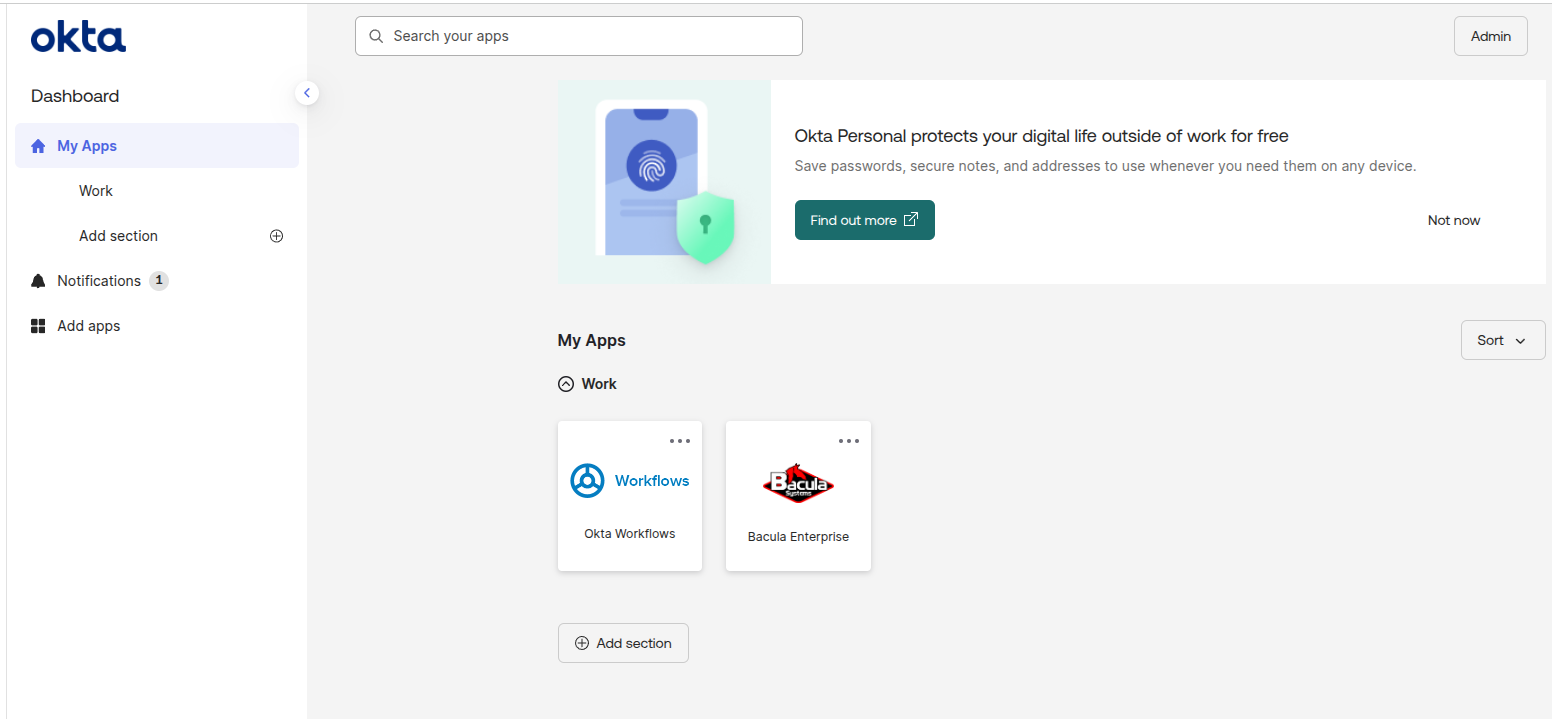
Task: Click the Add apps grid icon
Action: click(38, 326)
